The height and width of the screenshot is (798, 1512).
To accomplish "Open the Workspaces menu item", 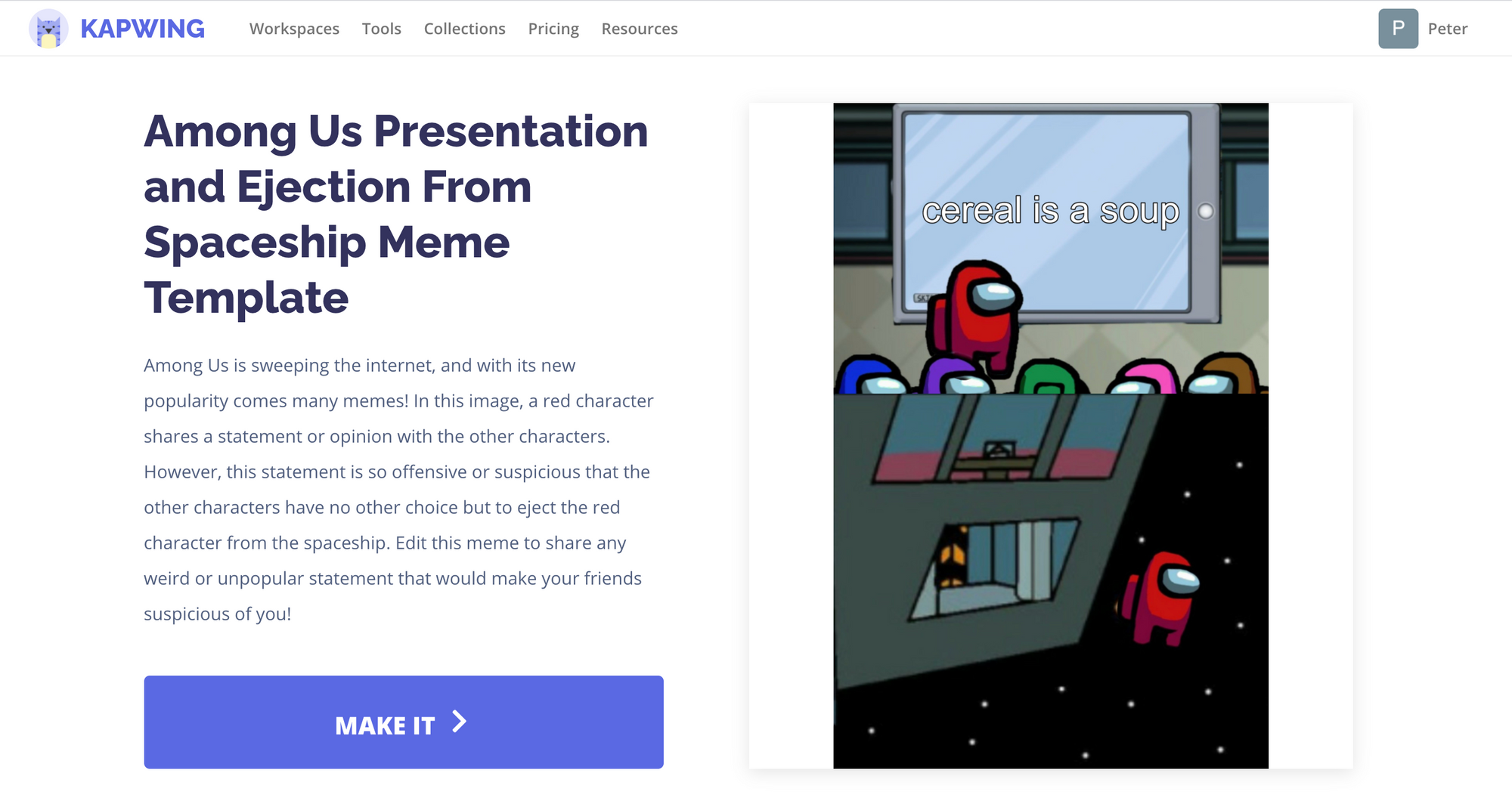I will 294,29.
